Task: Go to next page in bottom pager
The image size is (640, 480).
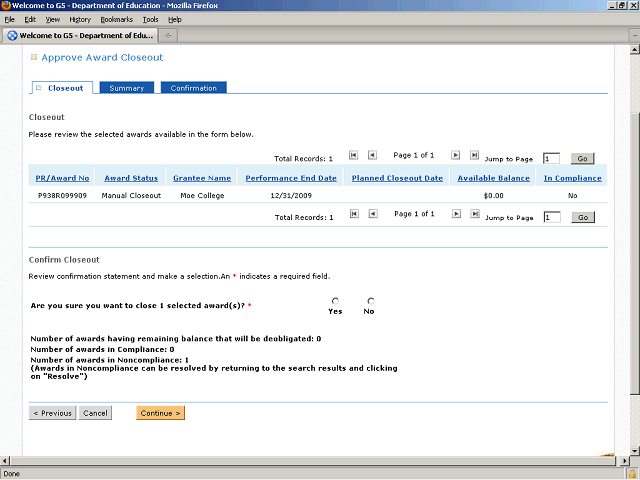Action: click(x=456, y=214)
